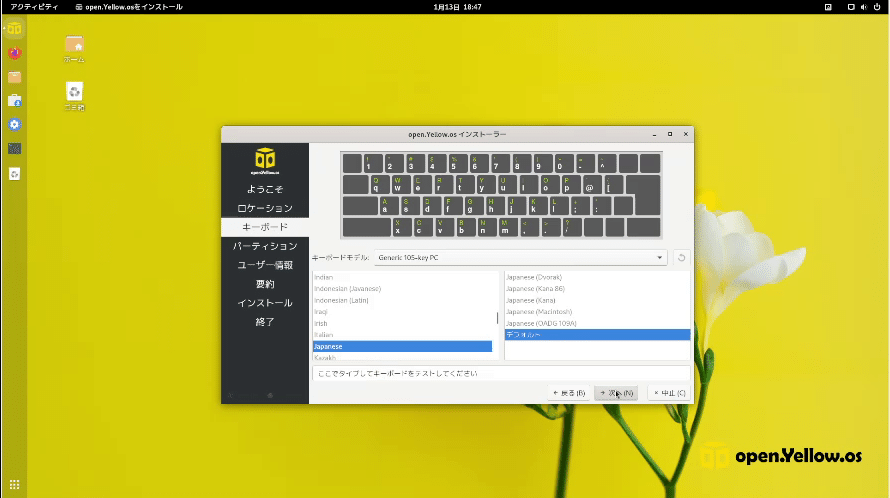
Task: Open the Trash icon on desktop
Action: coord(74,96)
